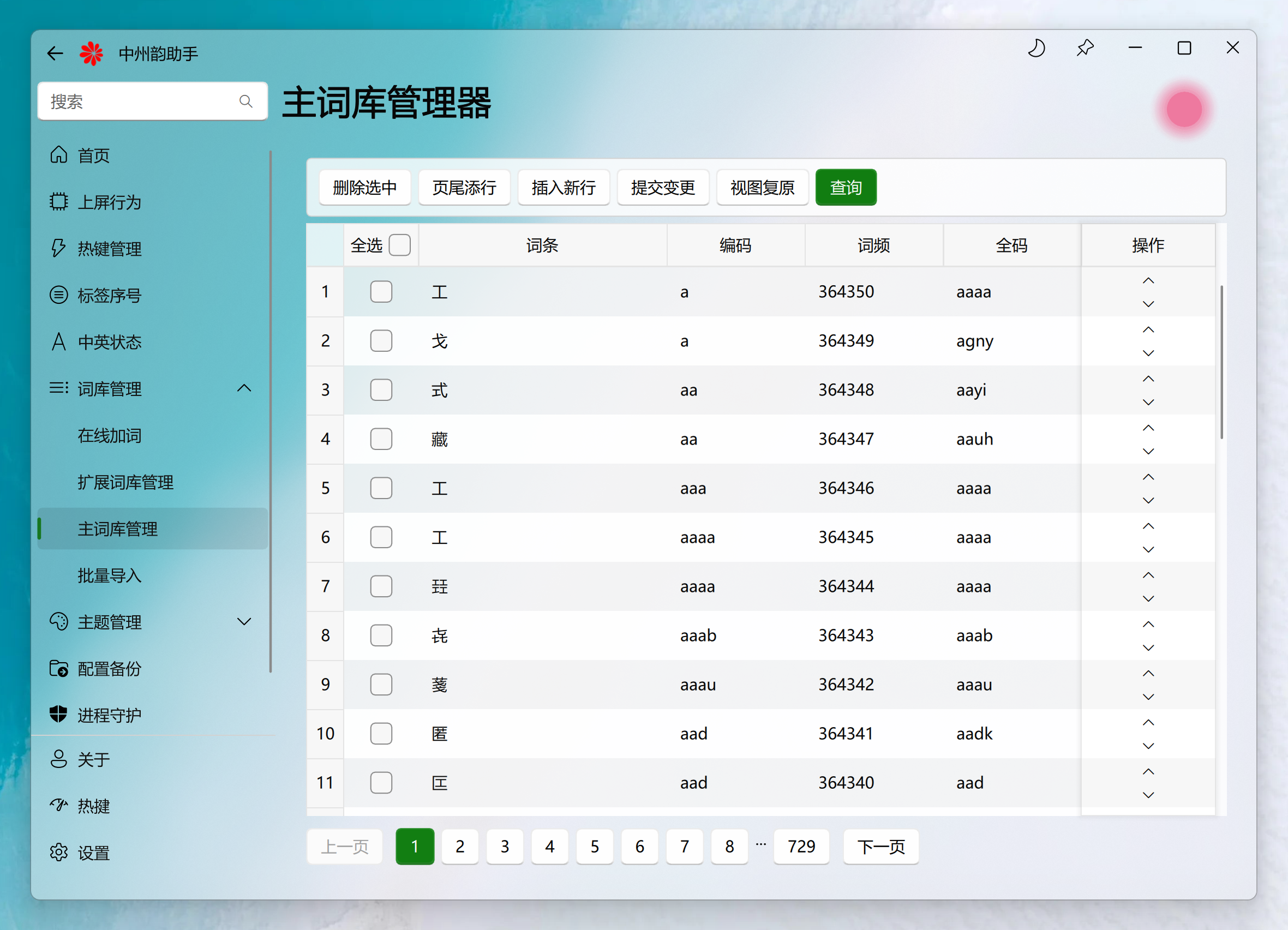Go to 扩展词库管理 page
This screenshot has height=930, width=1288.
click(125, 482)
